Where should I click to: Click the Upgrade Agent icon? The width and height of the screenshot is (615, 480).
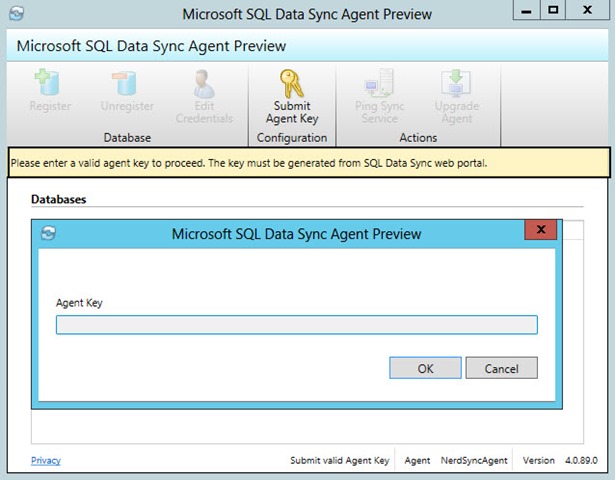(456, 83)
